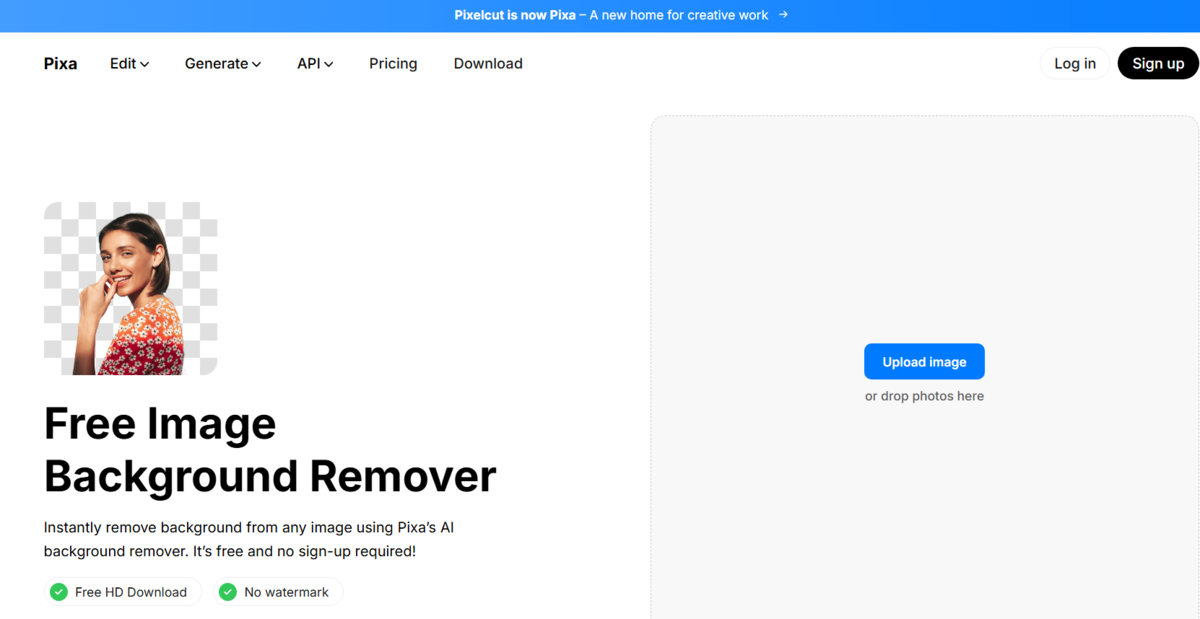Click the arrow icon in the top banner
The height and width of the screenshot is (619, 1200).
pyautogui.click(x=783, y=15)
